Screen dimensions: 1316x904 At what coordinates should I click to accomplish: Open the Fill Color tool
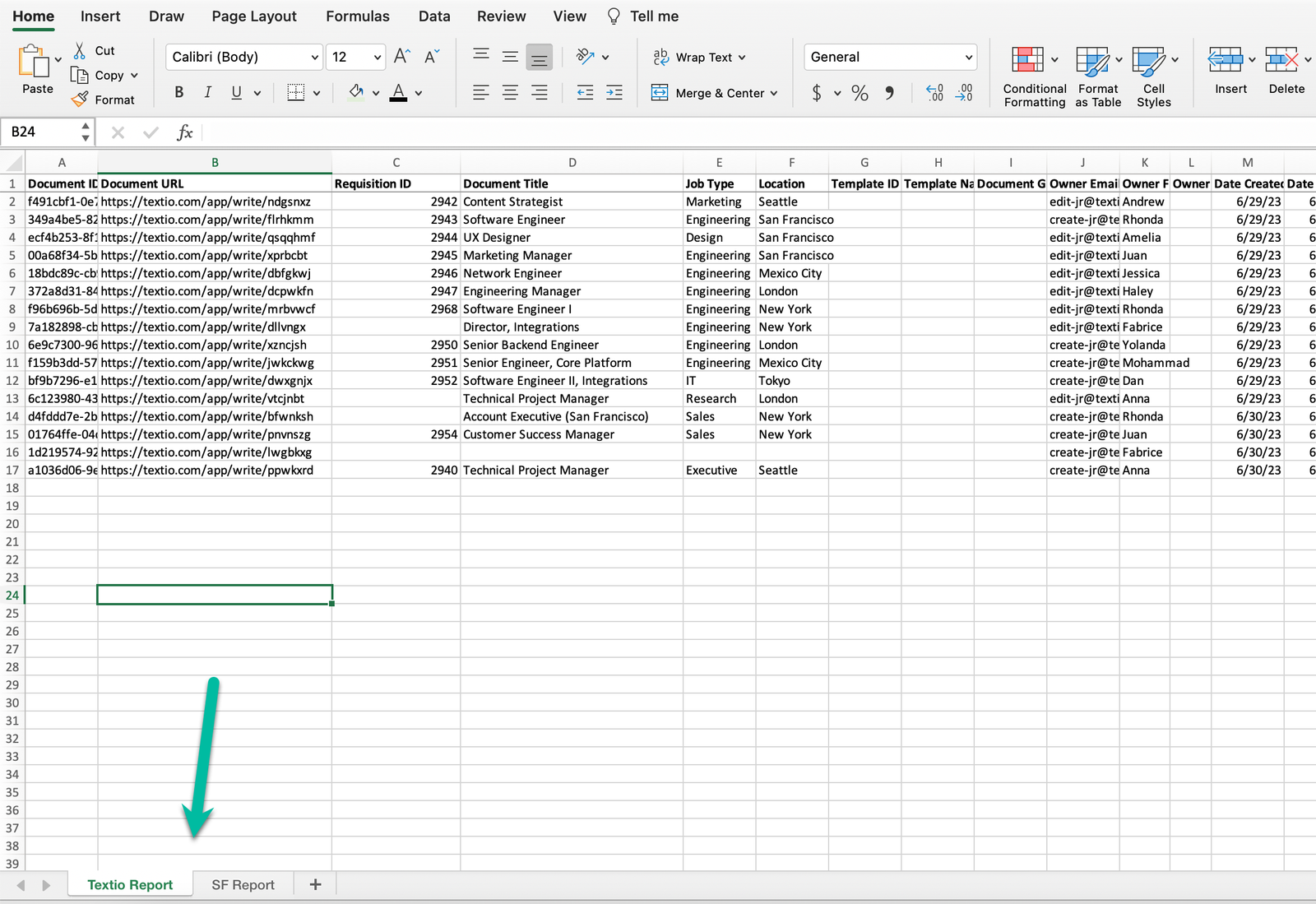coord(357,92)
